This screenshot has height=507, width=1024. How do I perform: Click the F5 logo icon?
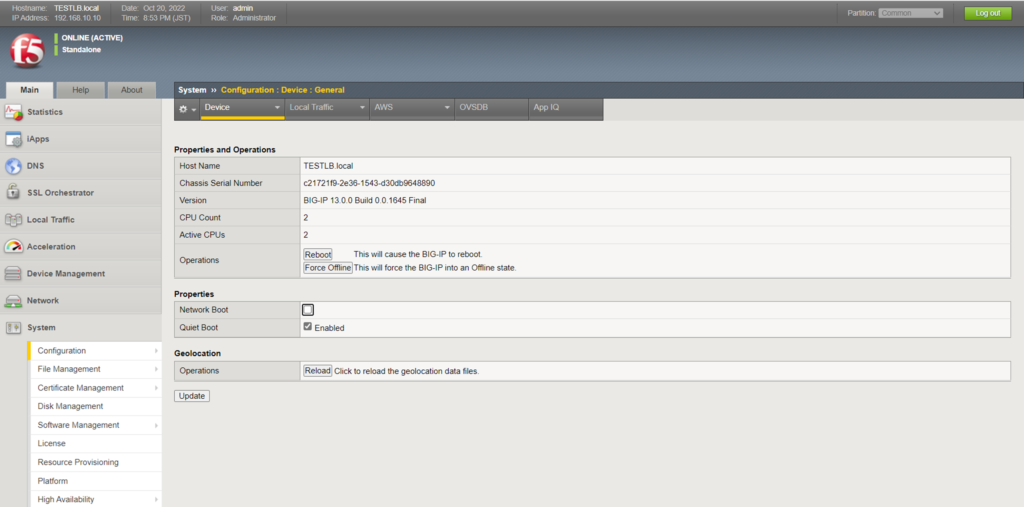pyautogui.click(x=26, y=51)
